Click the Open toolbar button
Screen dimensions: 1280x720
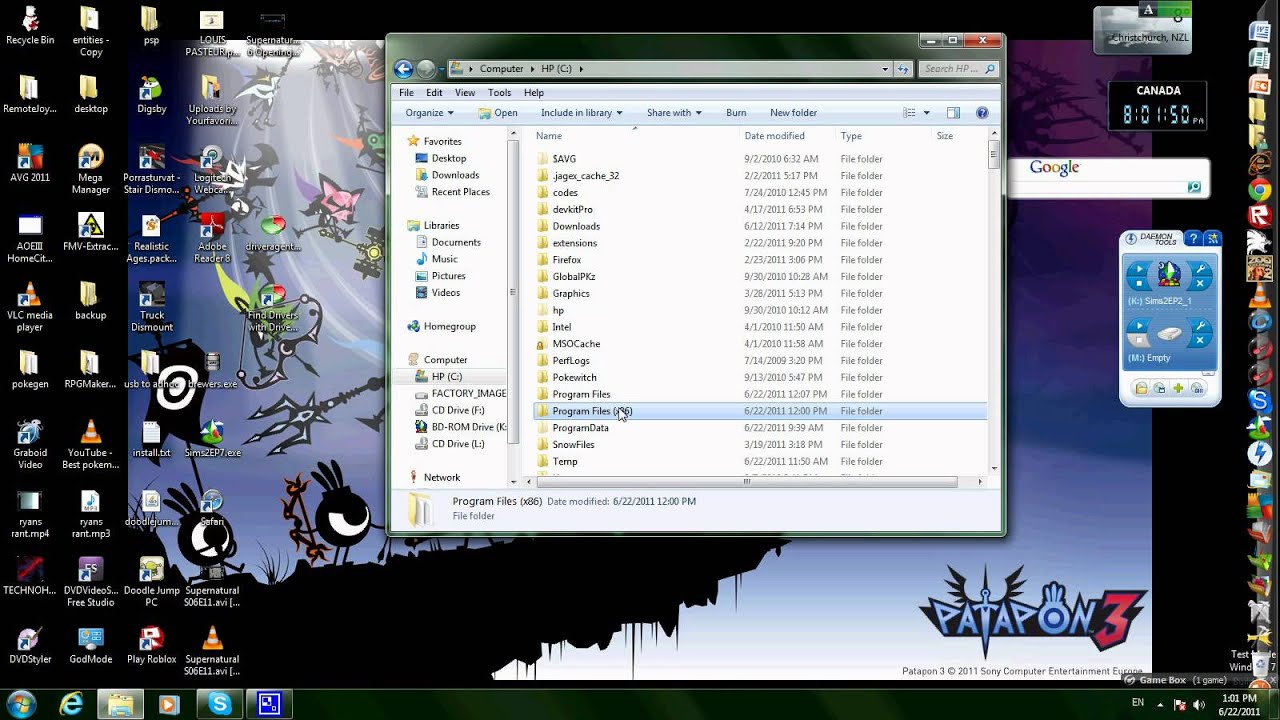(x=498, y=113)
